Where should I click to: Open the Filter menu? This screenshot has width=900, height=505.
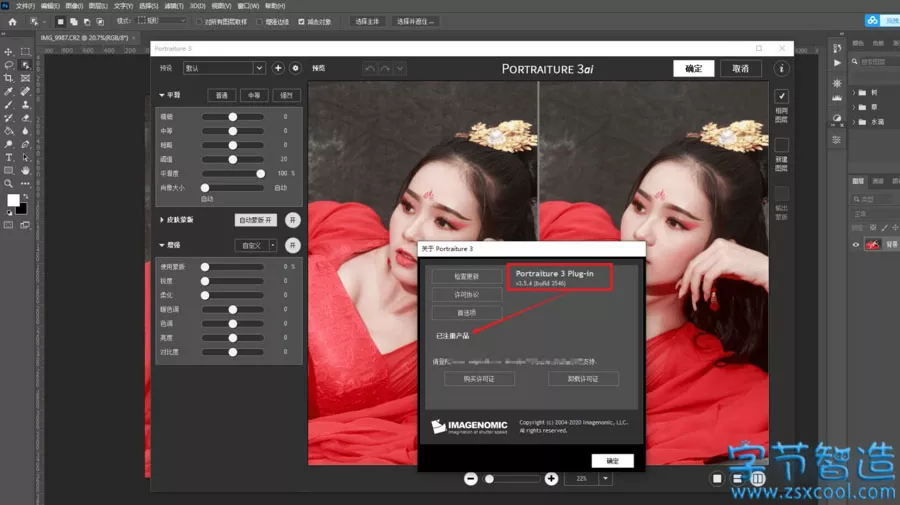click(174, 6)
